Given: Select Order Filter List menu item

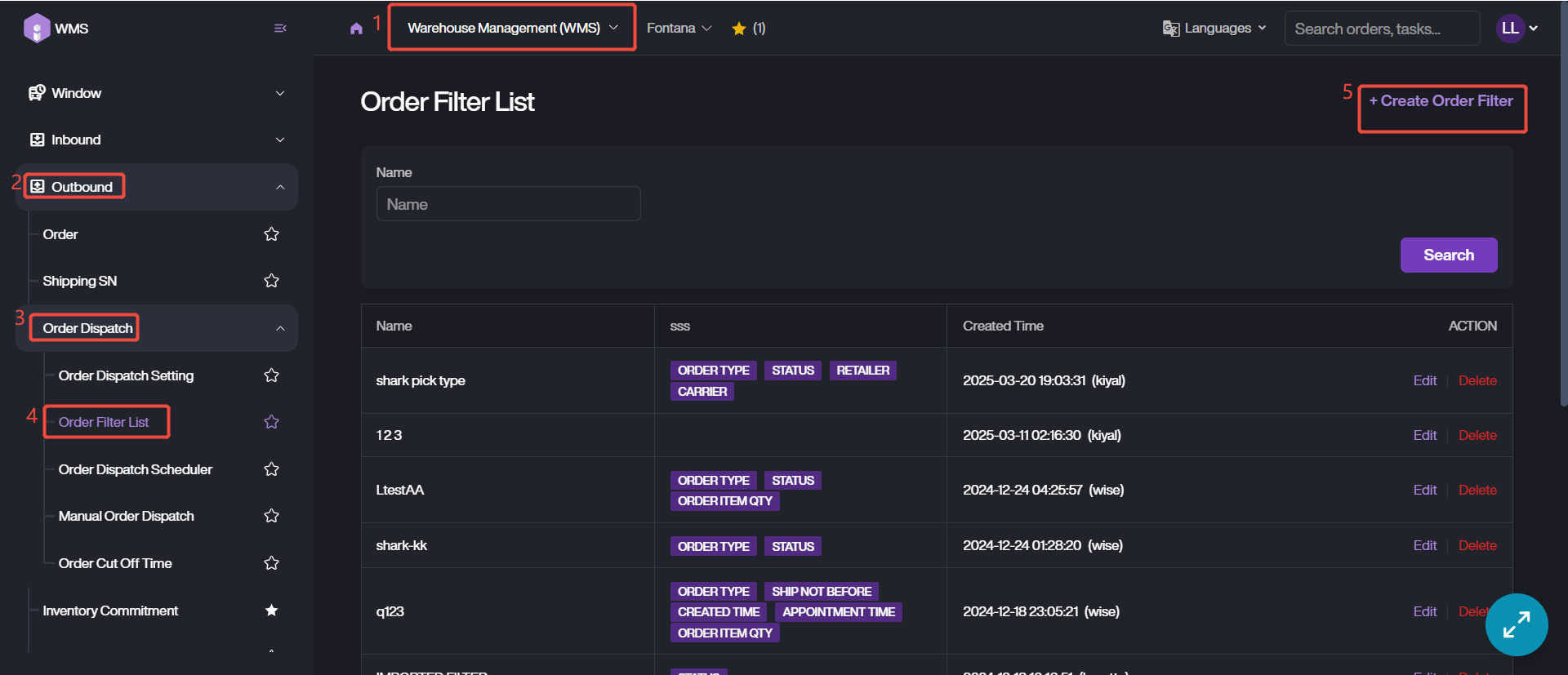Looking at the screenshot, I should (x=104, y=422).
